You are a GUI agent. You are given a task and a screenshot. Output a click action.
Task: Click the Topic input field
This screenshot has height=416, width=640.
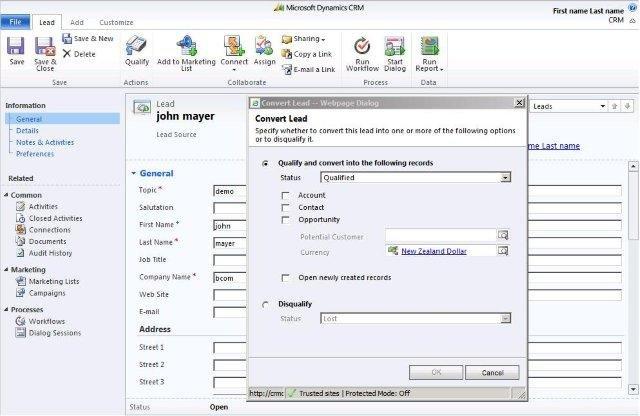pos(230,190)
